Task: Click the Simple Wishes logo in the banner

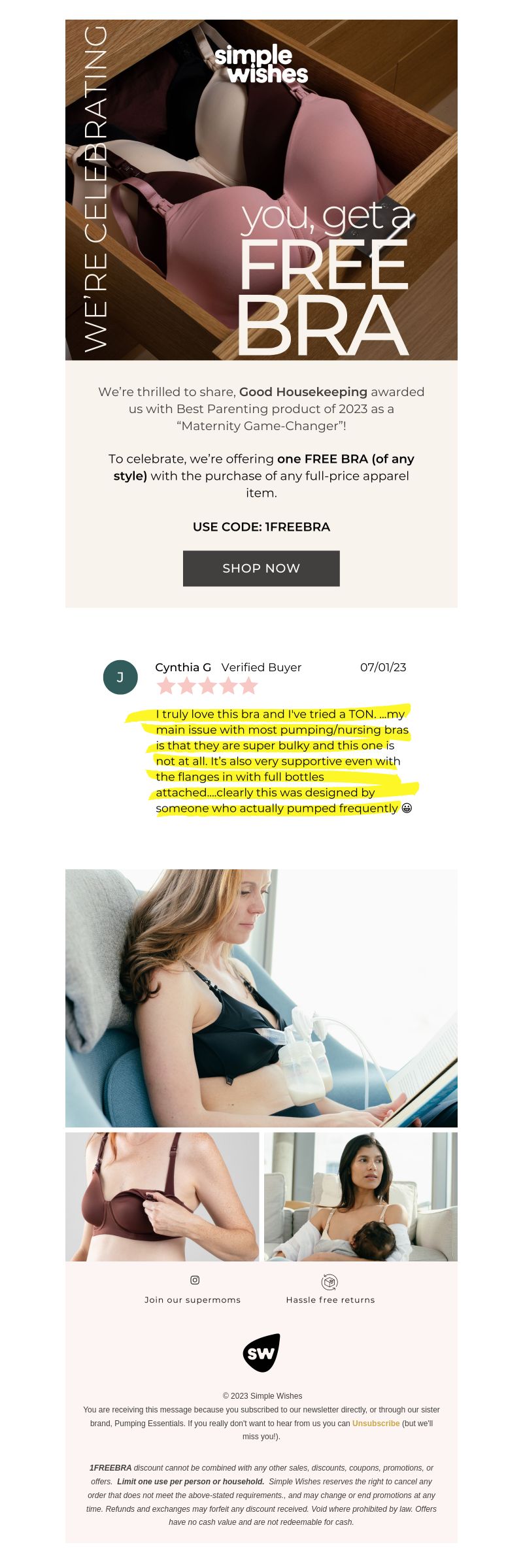Action: click(x=261, y=64)
